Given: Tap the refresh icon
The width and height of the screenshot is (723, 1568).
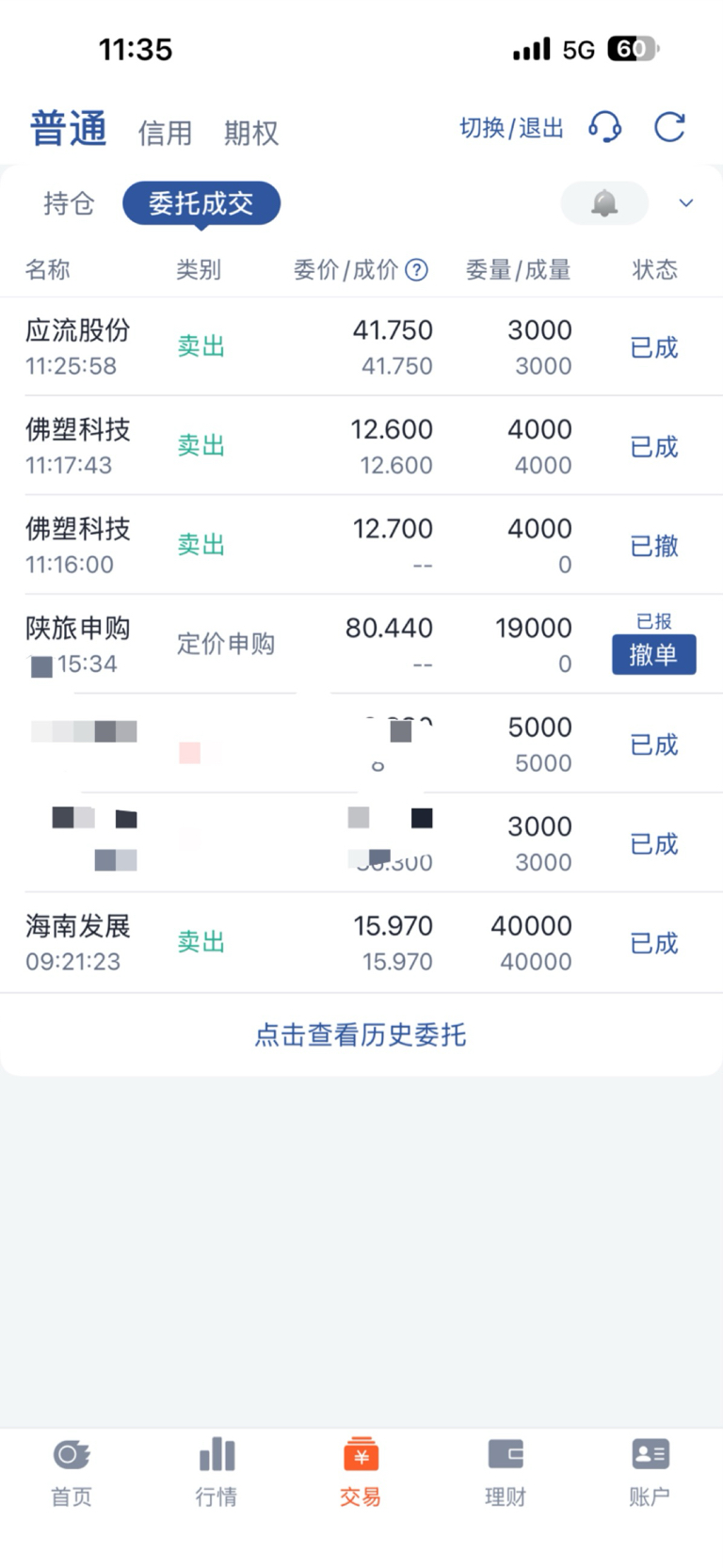Looking at the screenshot, I should pyautogui.click(x=669, y=127).
